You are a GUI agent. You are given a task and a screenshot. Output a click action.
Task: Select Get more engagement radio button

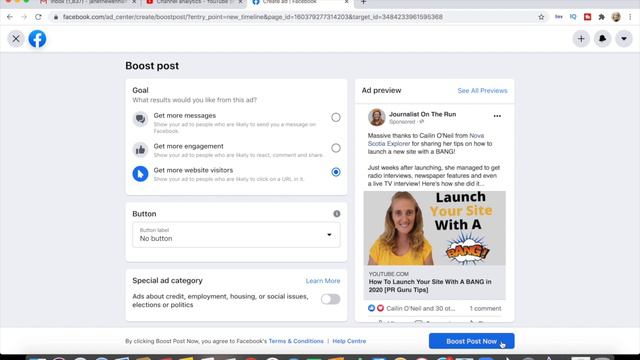(x=336, y=148)
